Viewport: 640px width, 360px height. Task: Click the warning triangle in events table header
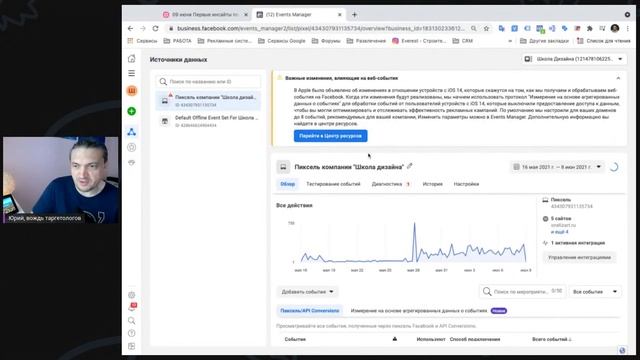point(395,339)
